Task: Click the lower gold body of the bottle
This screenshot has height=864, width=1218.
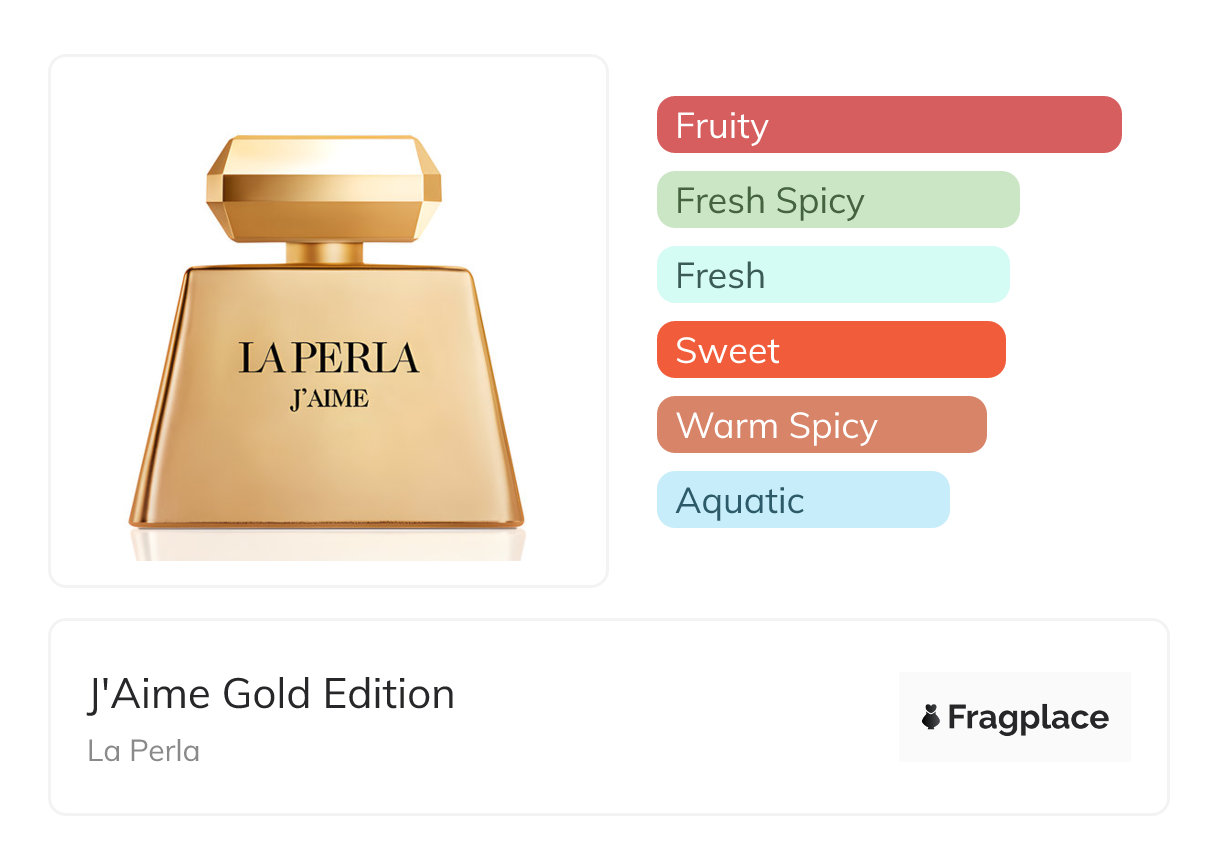Action: pos(327,470)
